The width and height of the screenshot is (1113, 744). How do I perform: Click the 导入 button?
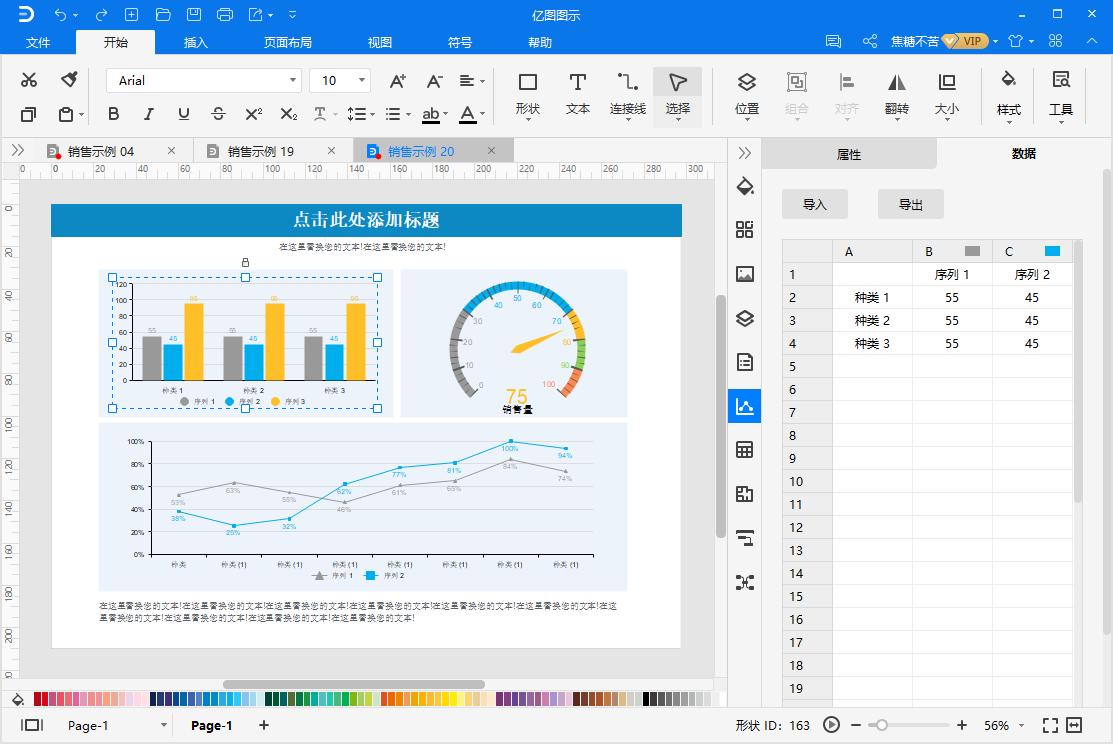tap(814, 204)
